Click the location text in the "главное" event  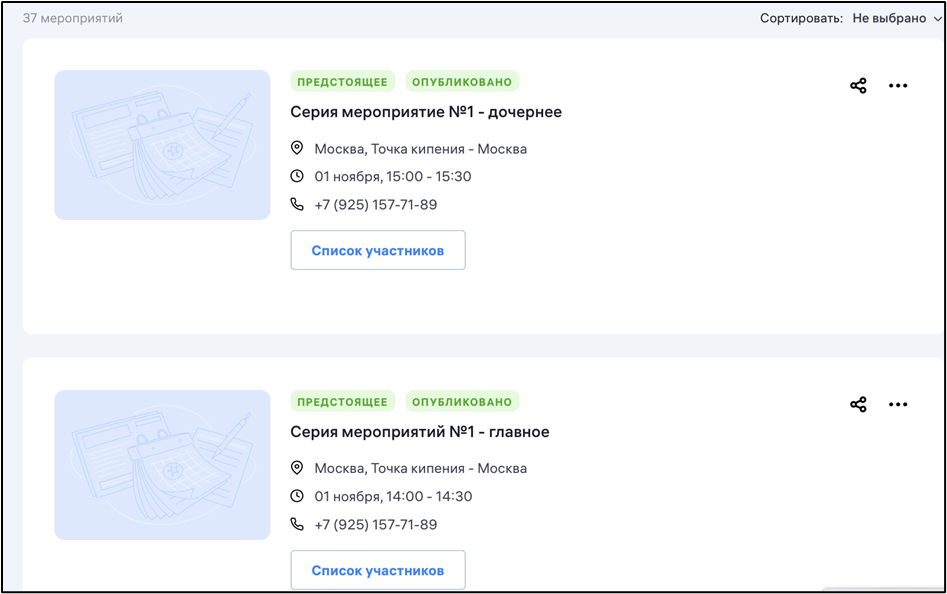click(420, 468)
